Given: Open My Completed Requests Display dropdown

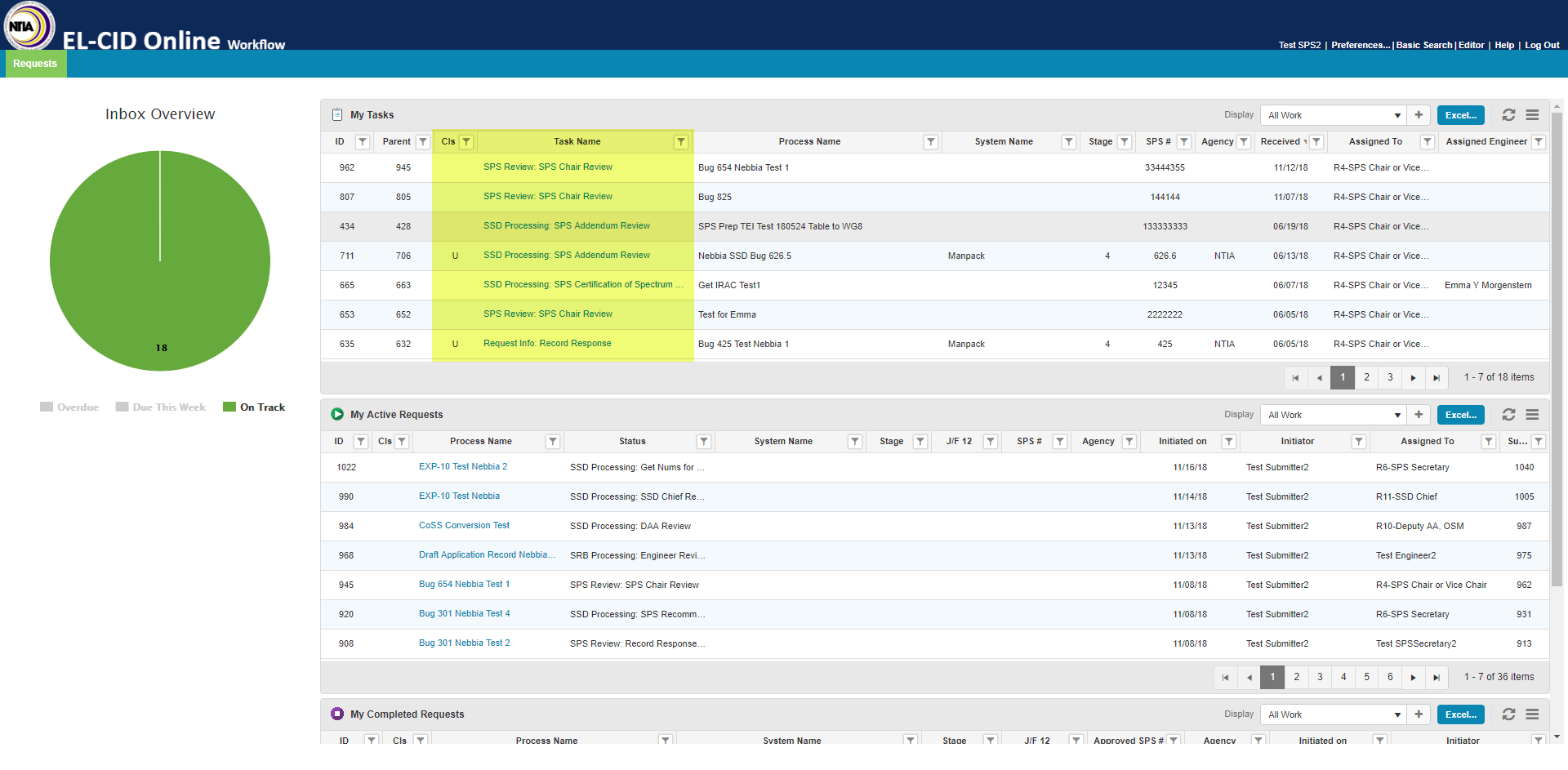Looking at the screenshot, I should 1333,714.
